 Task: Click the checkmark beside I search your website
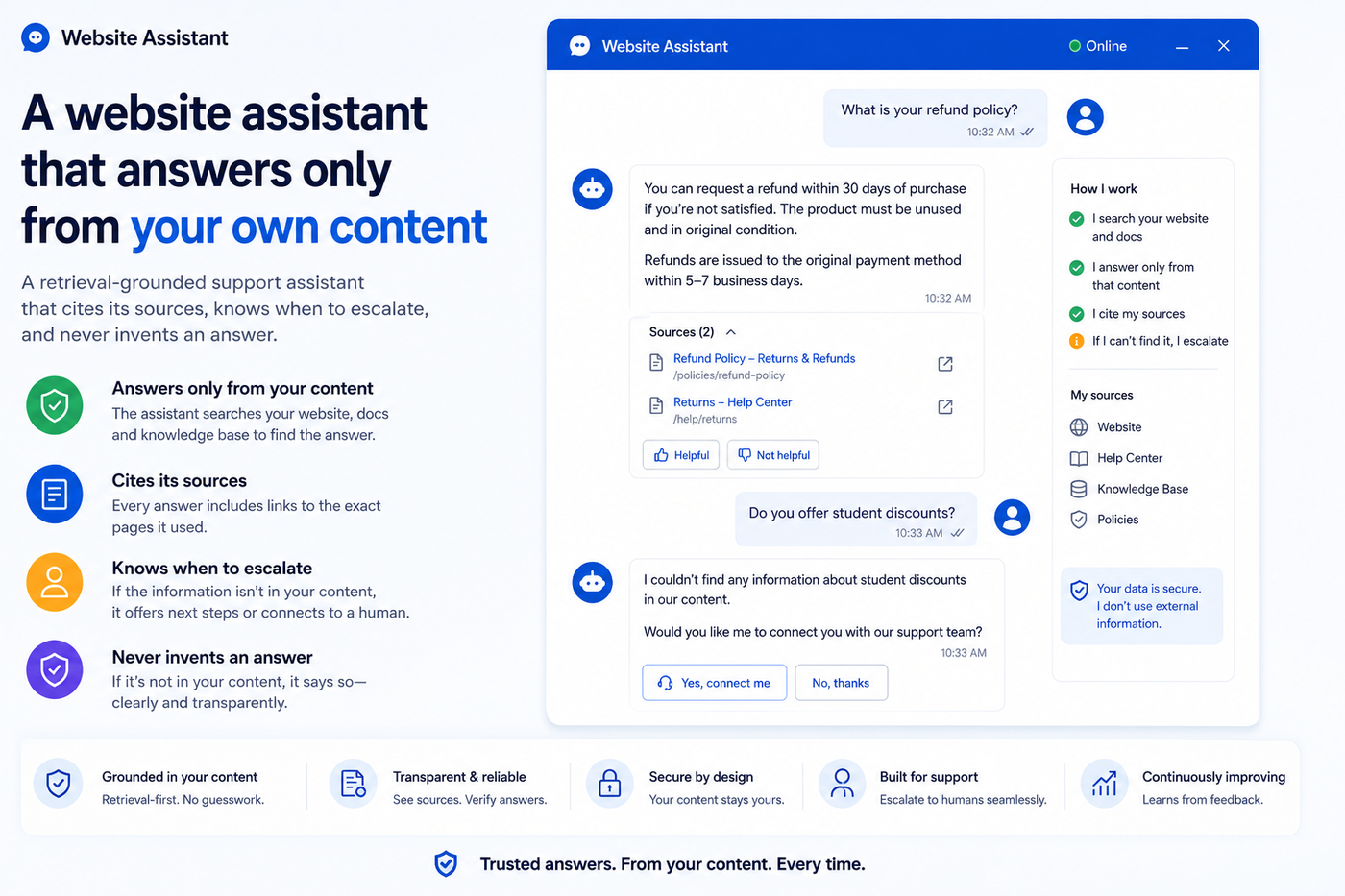pos(1077,219)
